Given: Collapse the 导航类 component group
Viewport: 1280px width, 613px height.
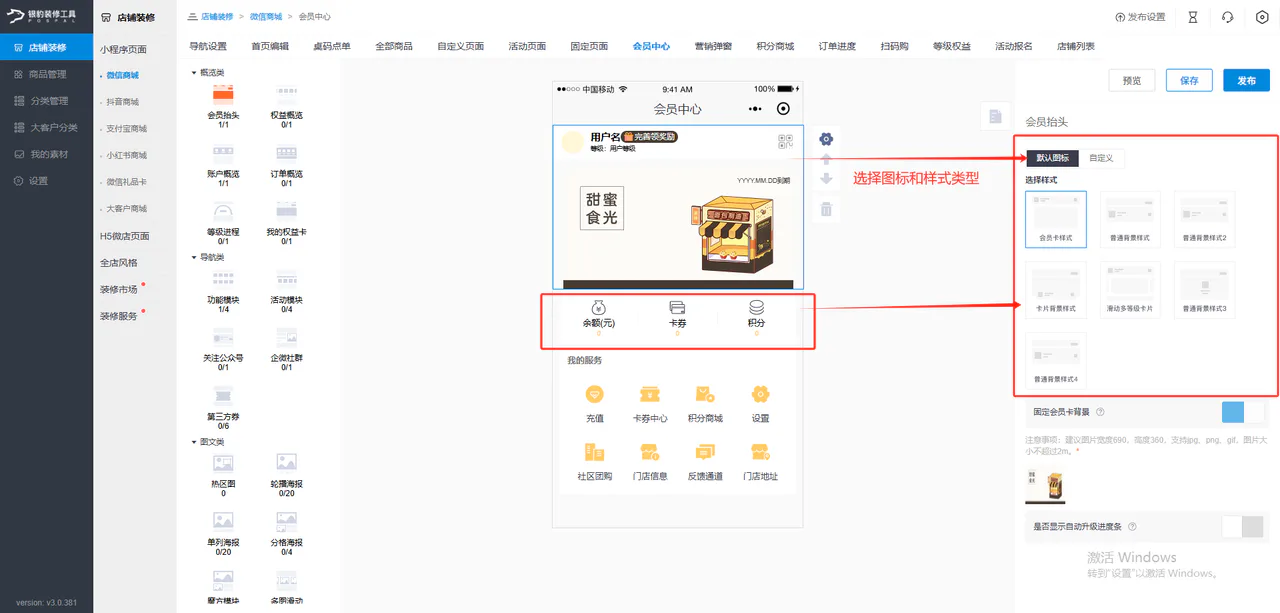Looking at the screenshot, I should [x=209, y=257].
